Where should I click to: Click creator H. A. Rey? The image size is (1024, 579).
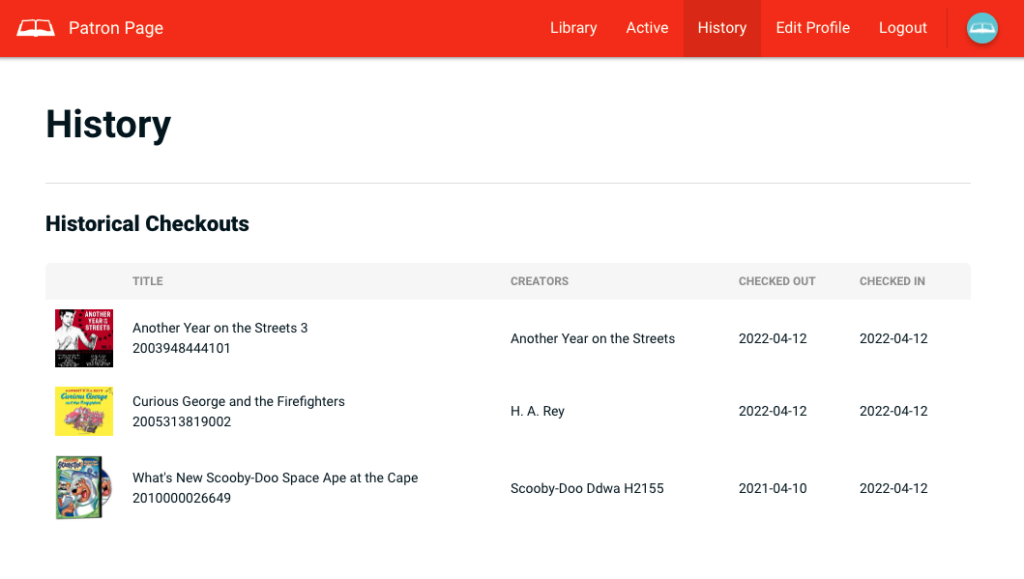pyautogui.click(x=537, y=411)
